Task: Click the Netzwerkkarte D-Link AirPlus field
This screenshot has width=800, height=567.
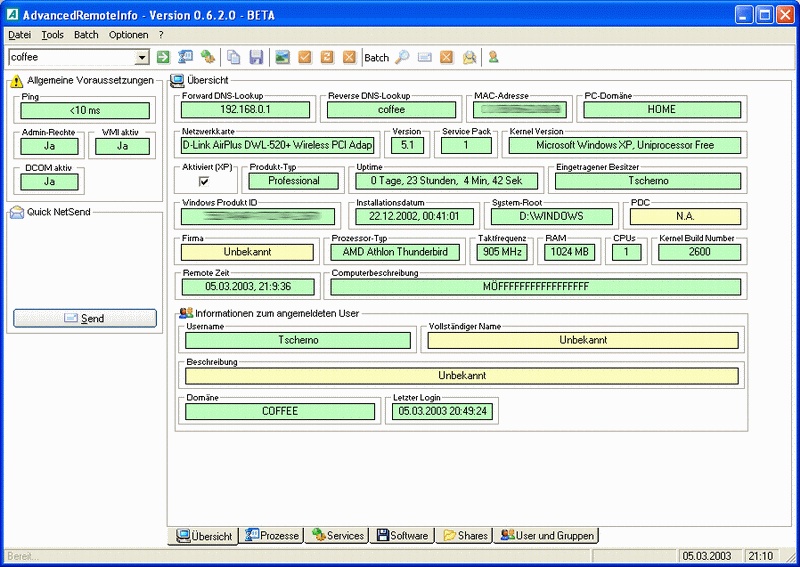Action: pyautogui.click(x=278, y=145)
